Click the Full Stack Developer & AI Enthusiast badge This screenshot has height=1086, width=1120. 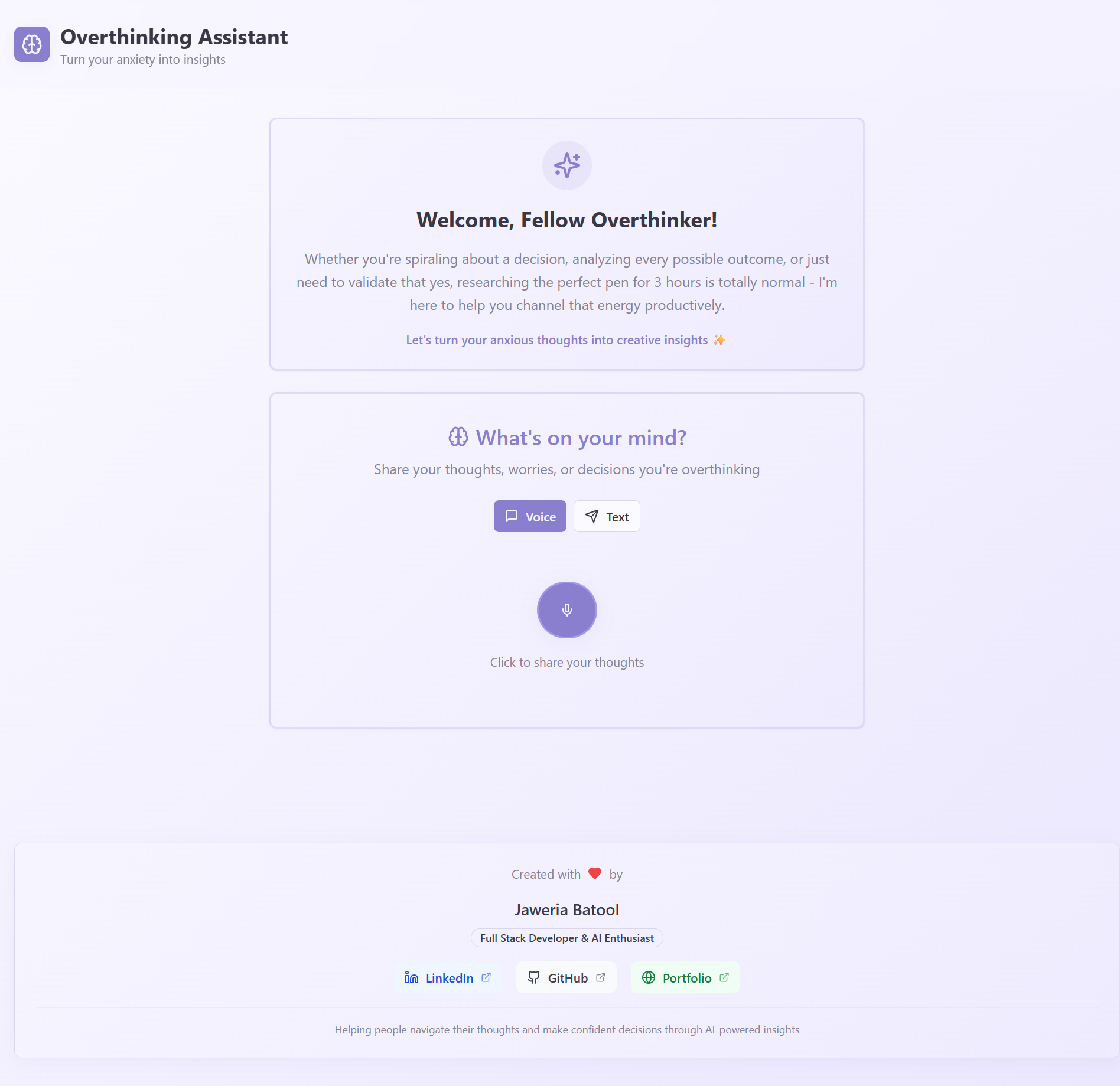click(x=567, y=938)
